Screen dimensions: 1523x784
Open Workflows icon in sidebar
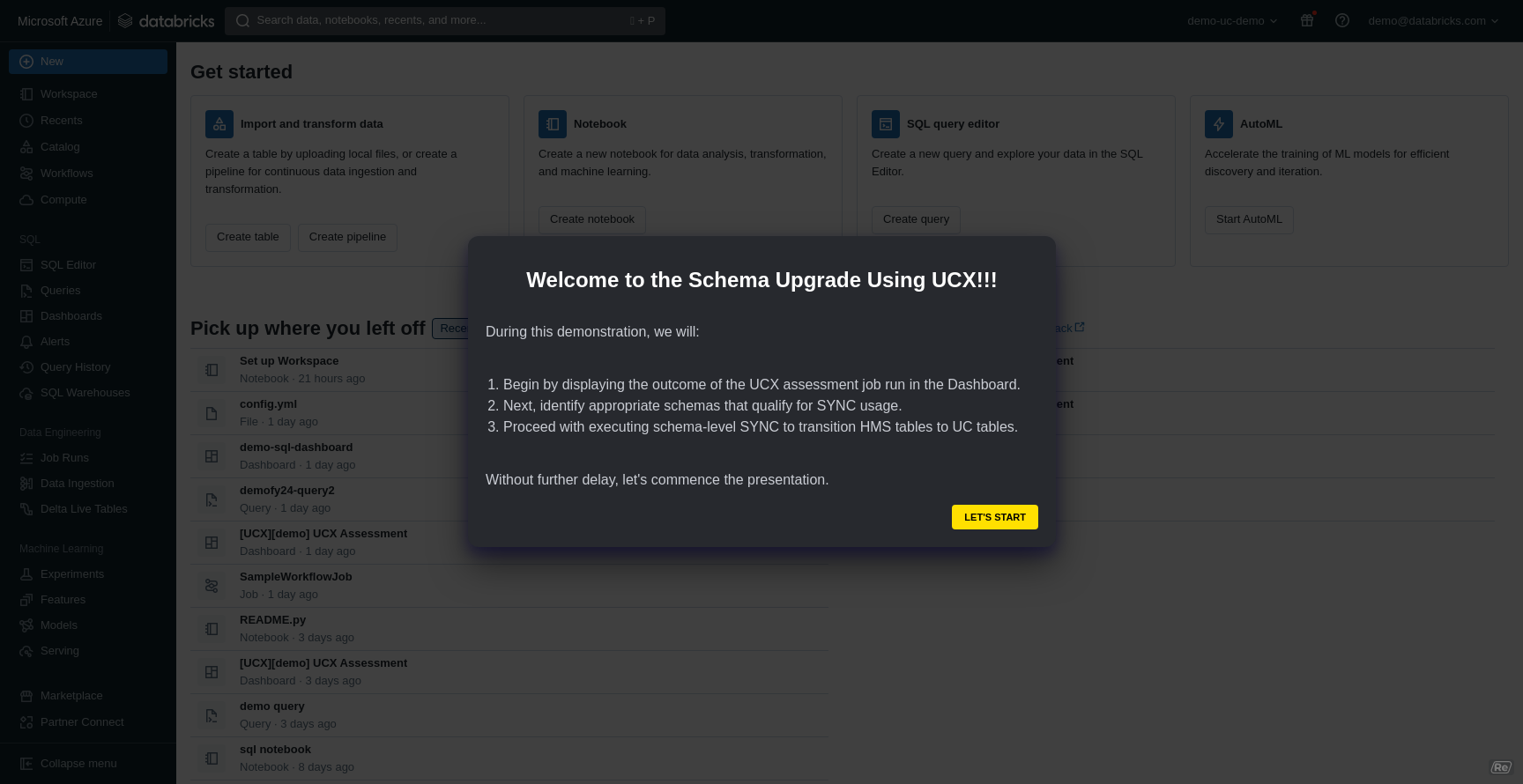26,174
